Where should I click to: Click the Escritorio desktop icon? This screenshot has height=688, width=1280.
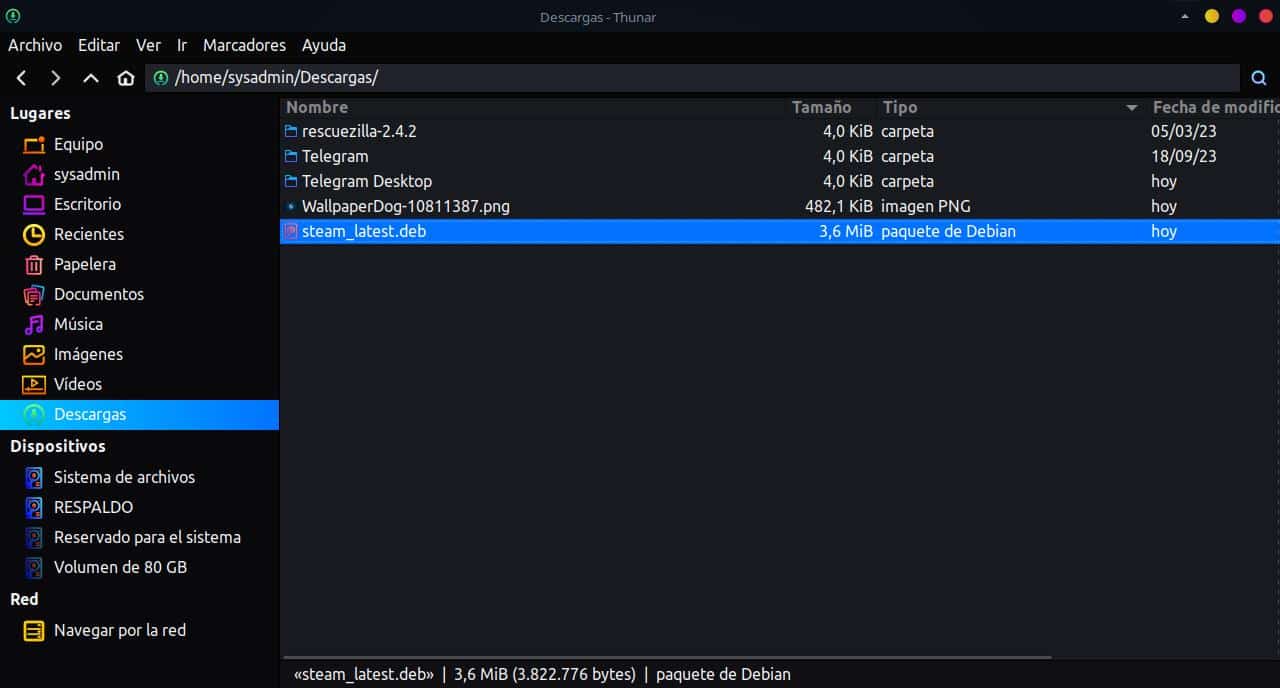pyautogui.click(x=34, y=204)
